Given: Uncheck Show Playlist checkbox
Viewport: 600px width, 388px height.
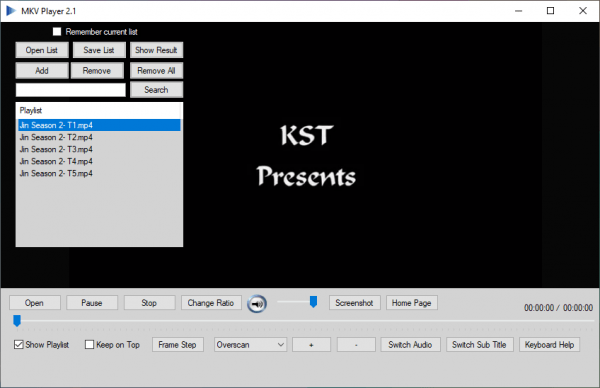Looking at the screenshot, I should (x=18, y=344).
